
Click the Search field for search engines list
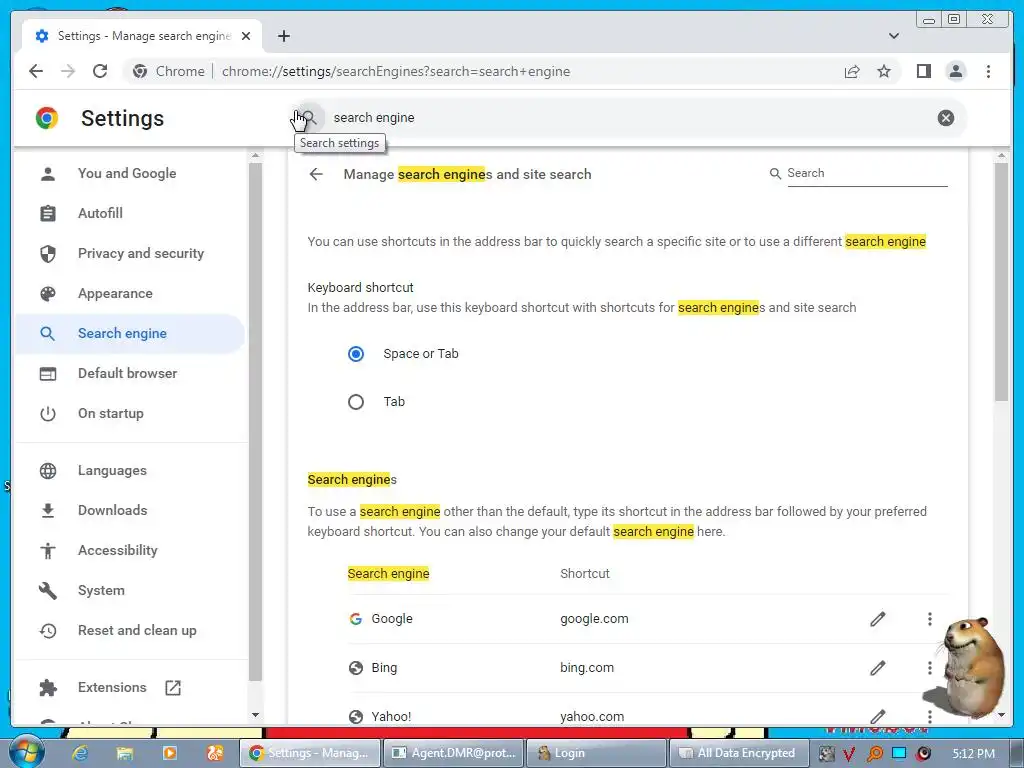867,173
